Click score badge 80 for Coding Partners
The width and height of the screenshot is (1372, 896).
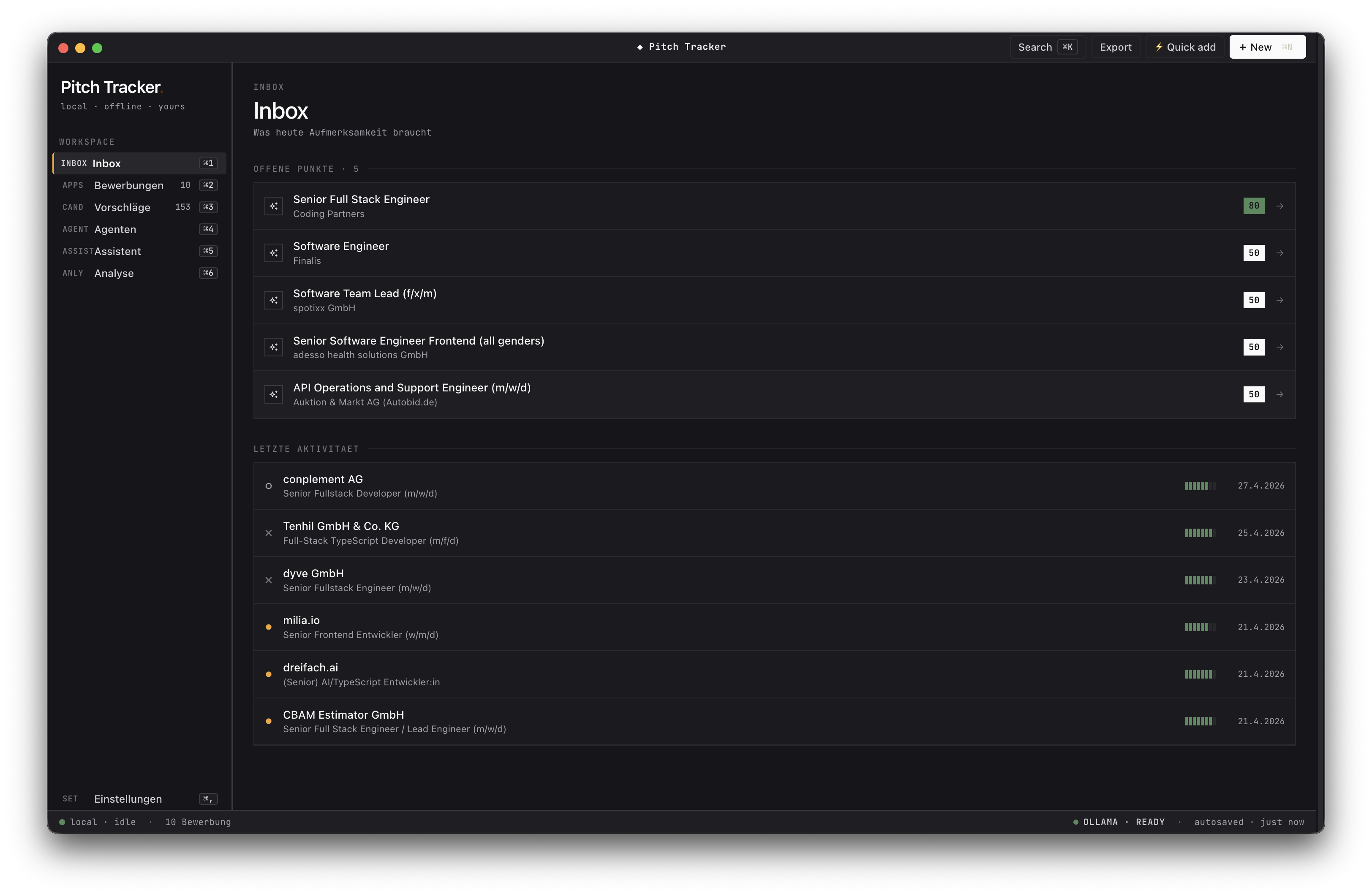[1254, 206]
